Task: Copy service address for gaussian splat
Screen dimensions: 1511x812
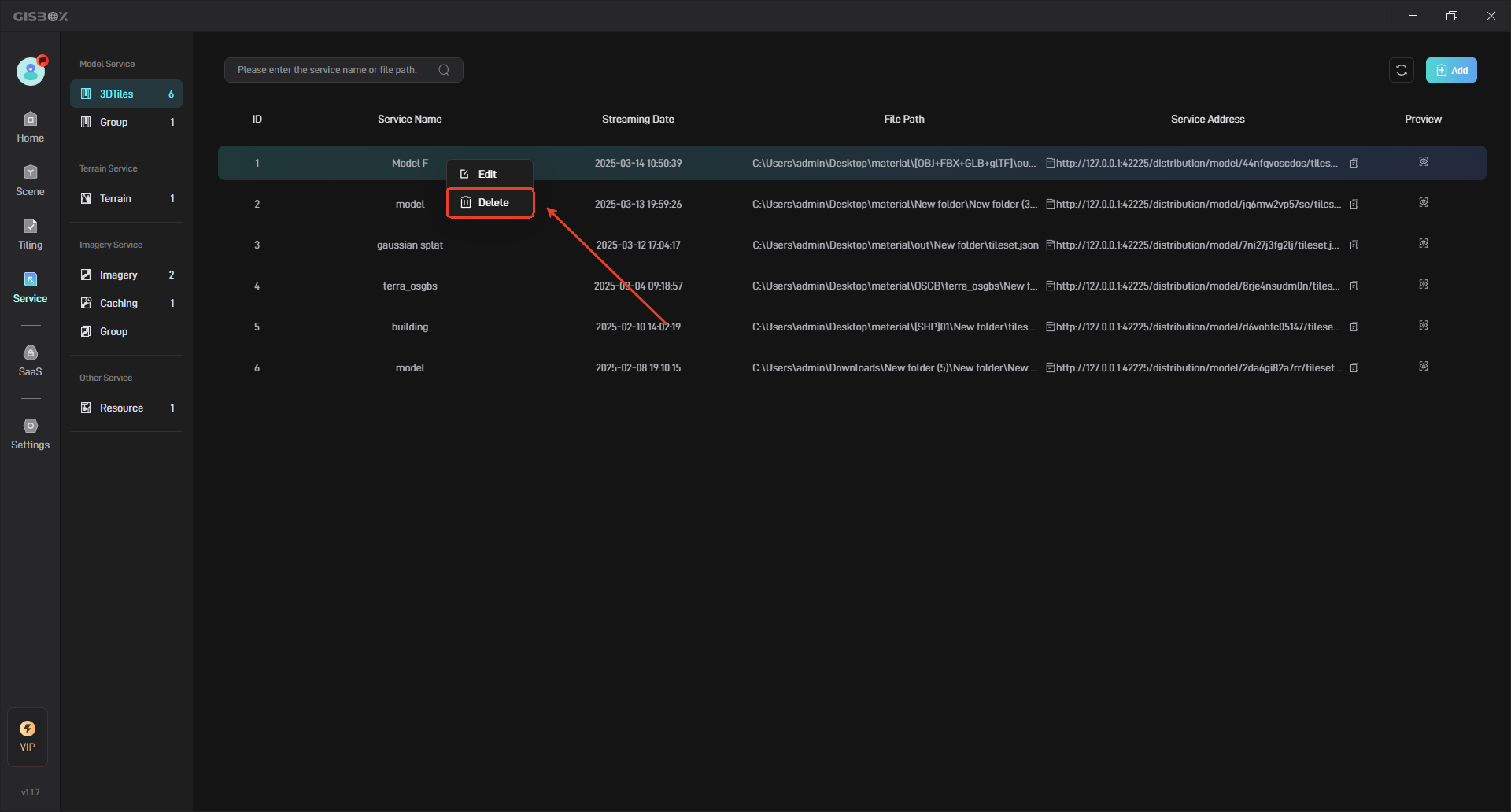Action: pos(1354,245)
